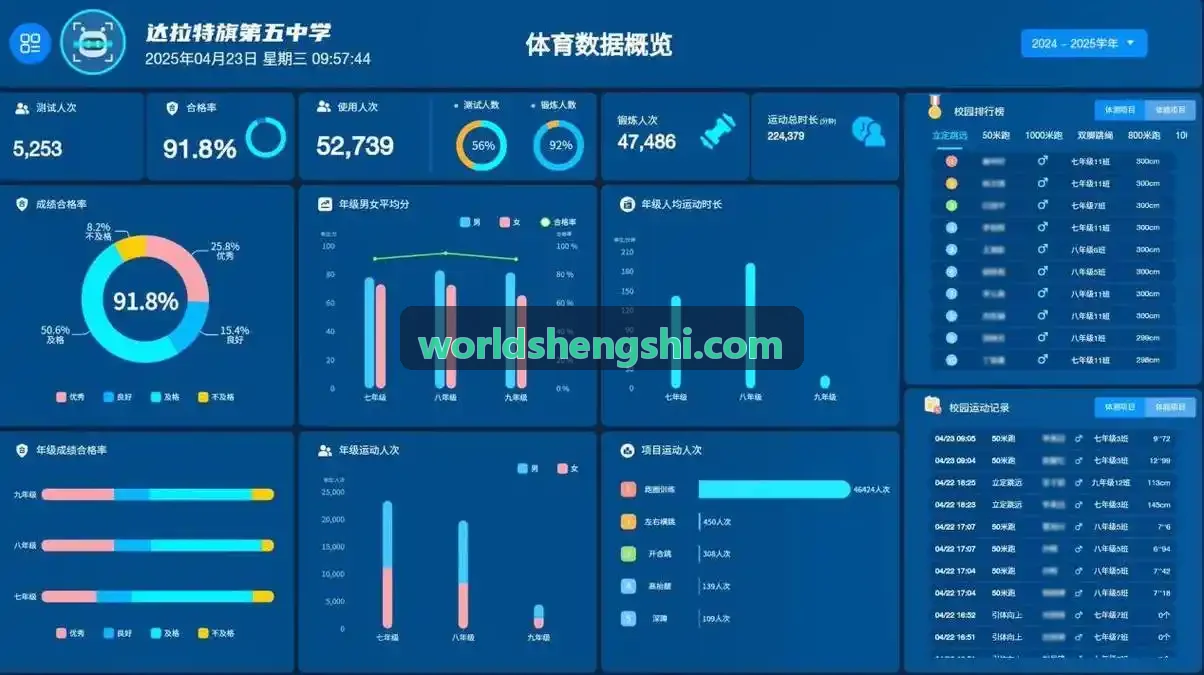
Task: Switch to the 双脚跳绳 ranking tab
Action: 1096,135
